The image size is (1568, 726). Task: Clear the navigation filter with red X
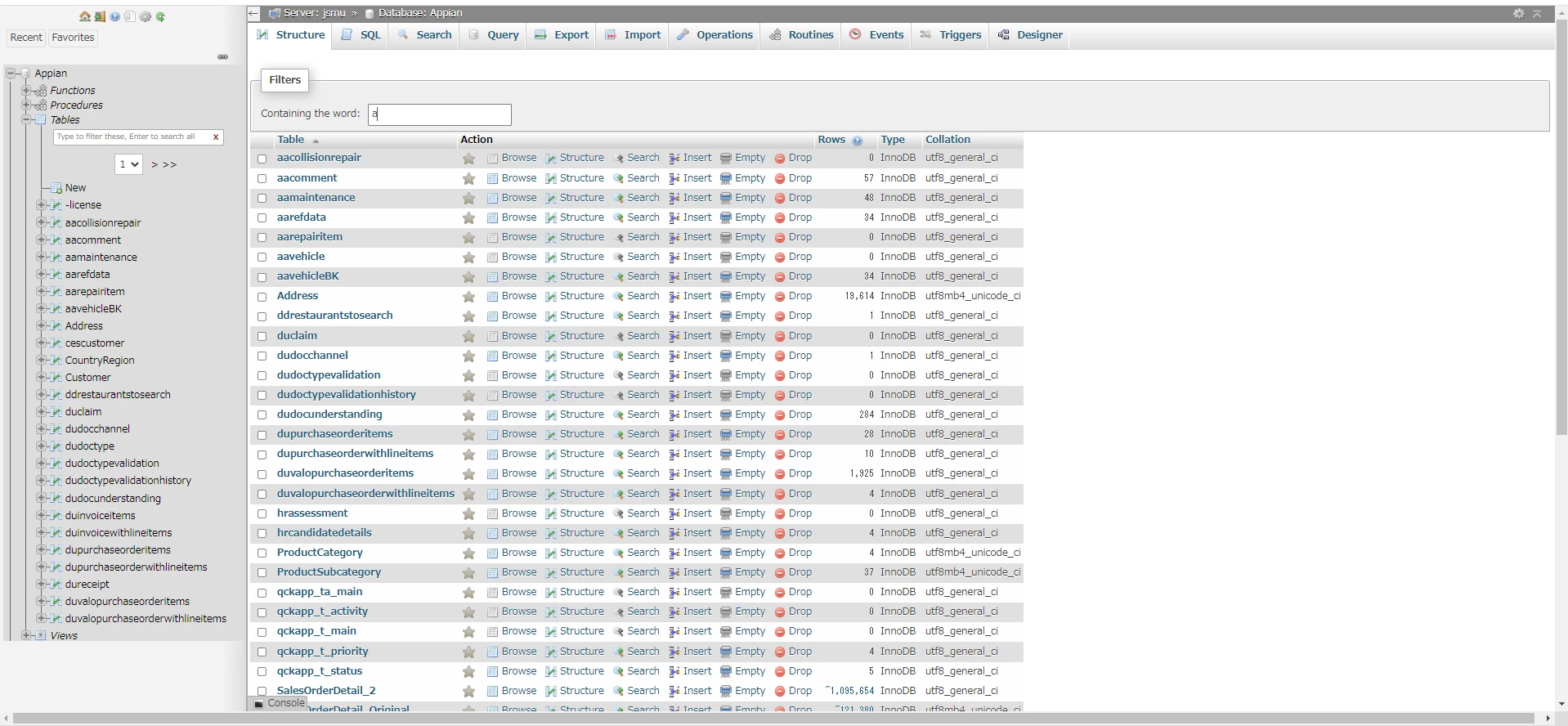[x=216, y=137]
